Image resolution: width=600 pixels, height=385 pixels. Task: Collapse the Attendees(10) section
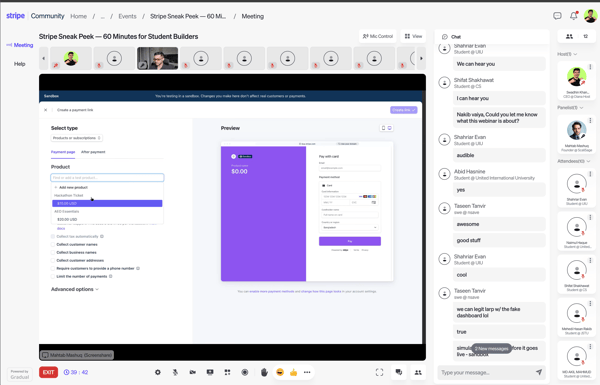click(574, 161)
